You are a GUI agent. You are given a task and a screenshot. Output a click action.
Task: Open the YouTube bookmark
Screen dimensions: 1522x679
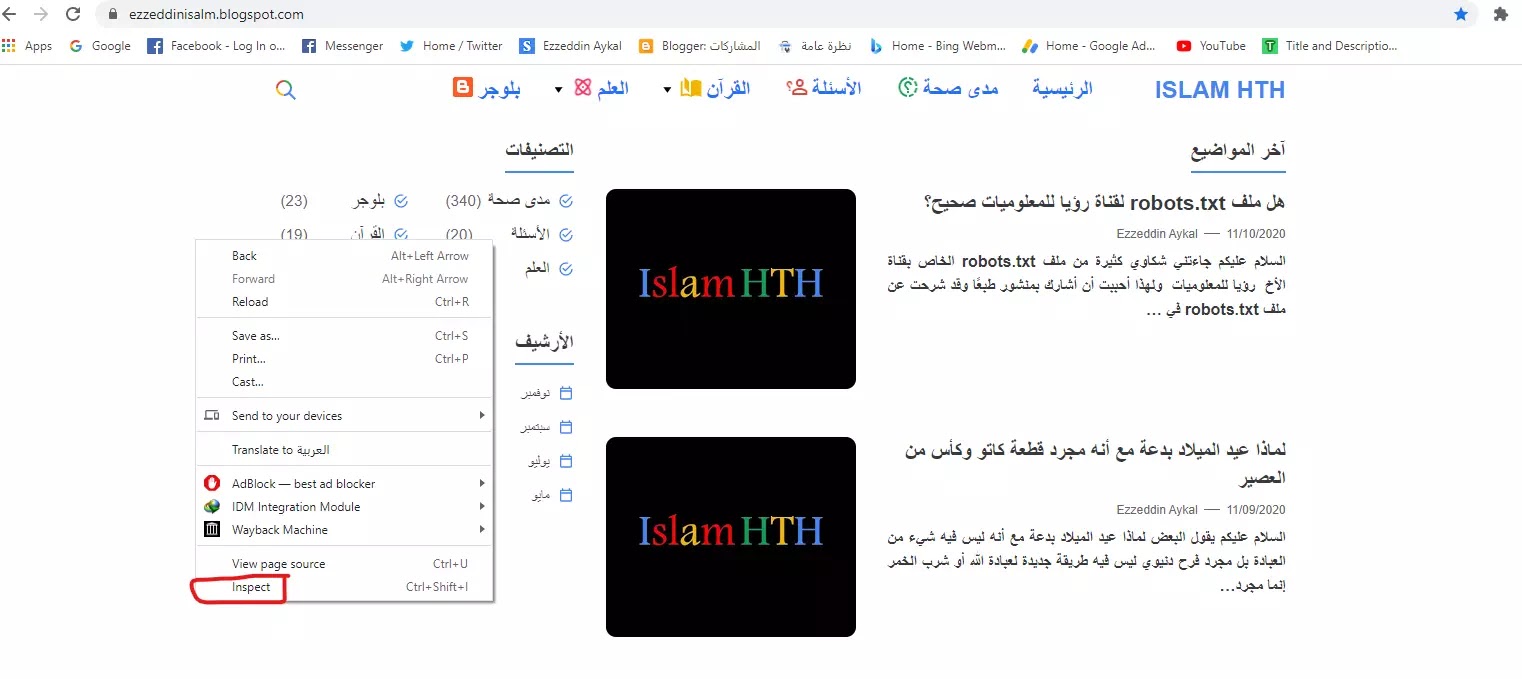(x=1211, y=45)
